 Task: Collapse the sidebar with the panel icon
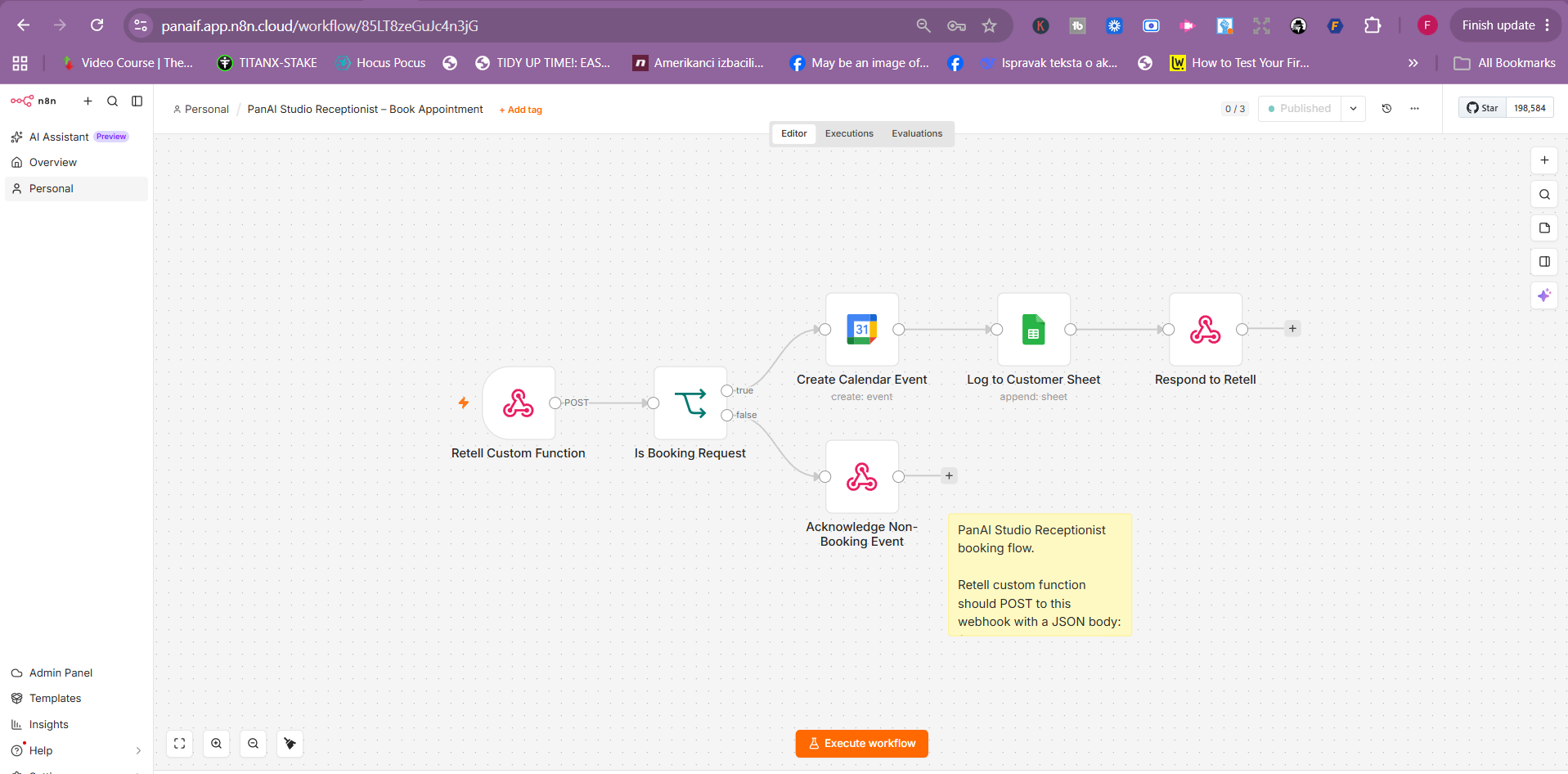(137, 101)
